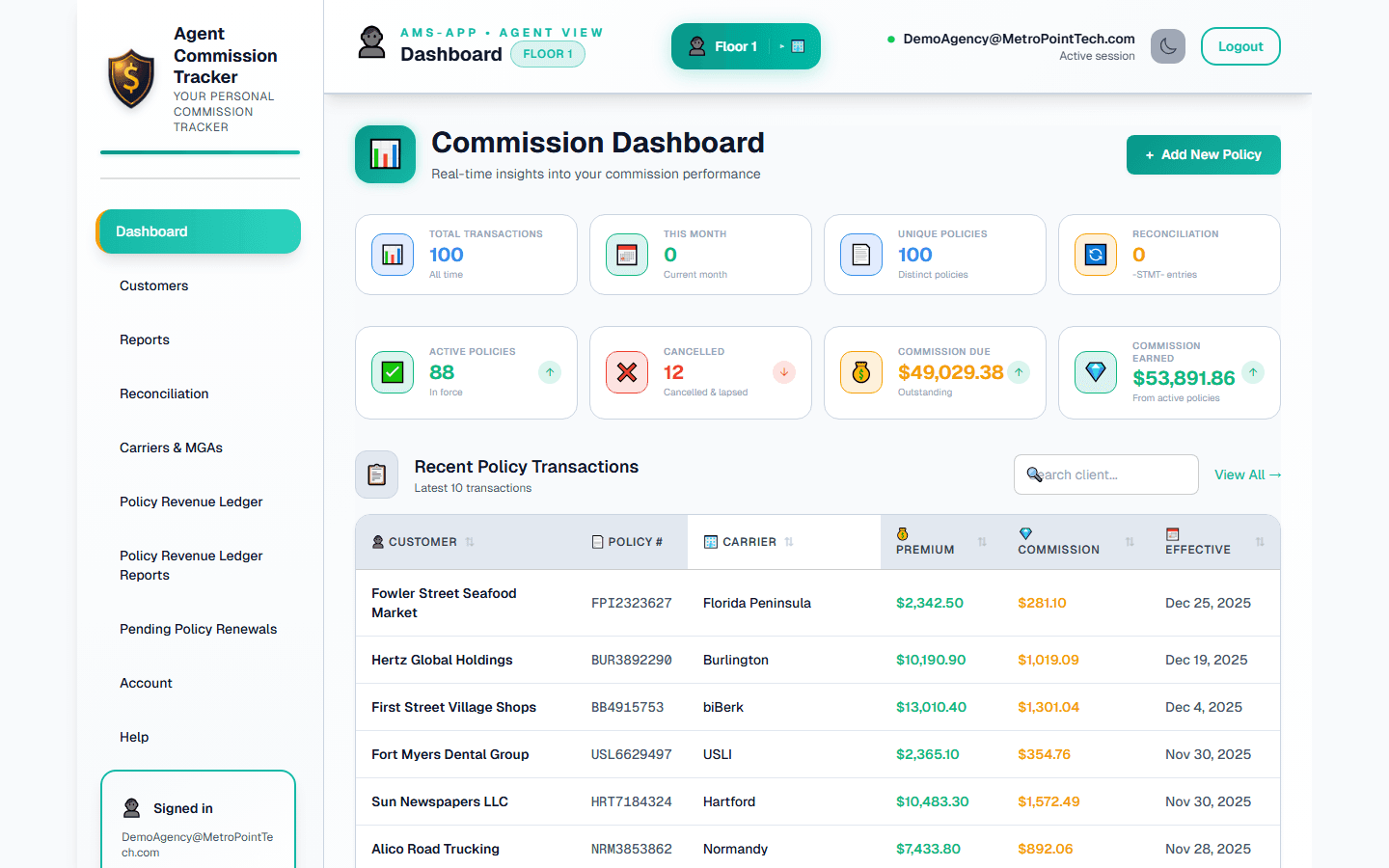The height and width of the screenshot is (868, 1389).
Task: Toggle dark mode with the moon icon
Action: point(1167,45)
